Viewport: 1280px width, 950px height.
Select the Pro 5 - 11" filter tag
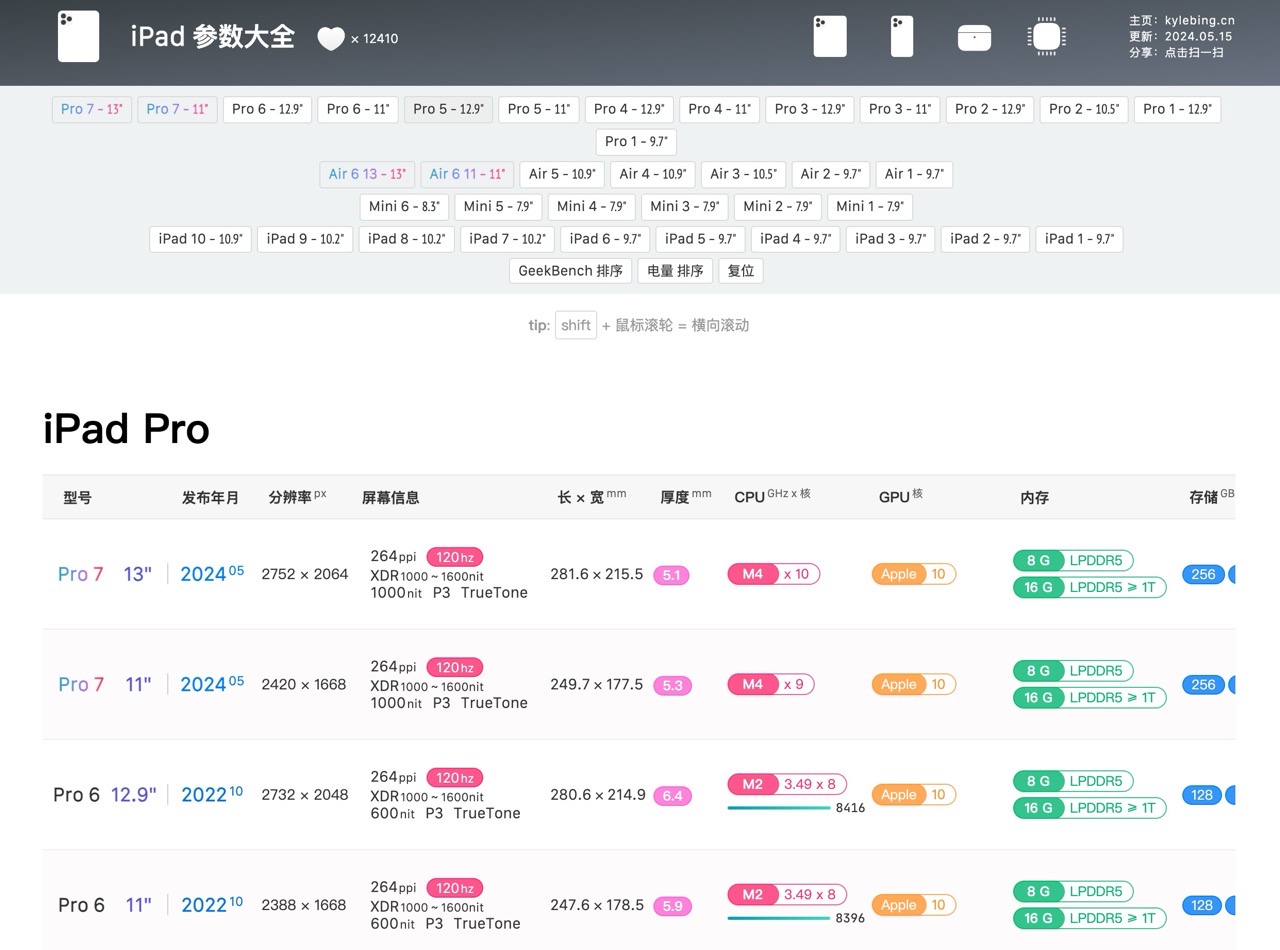[x=539, y=109]
